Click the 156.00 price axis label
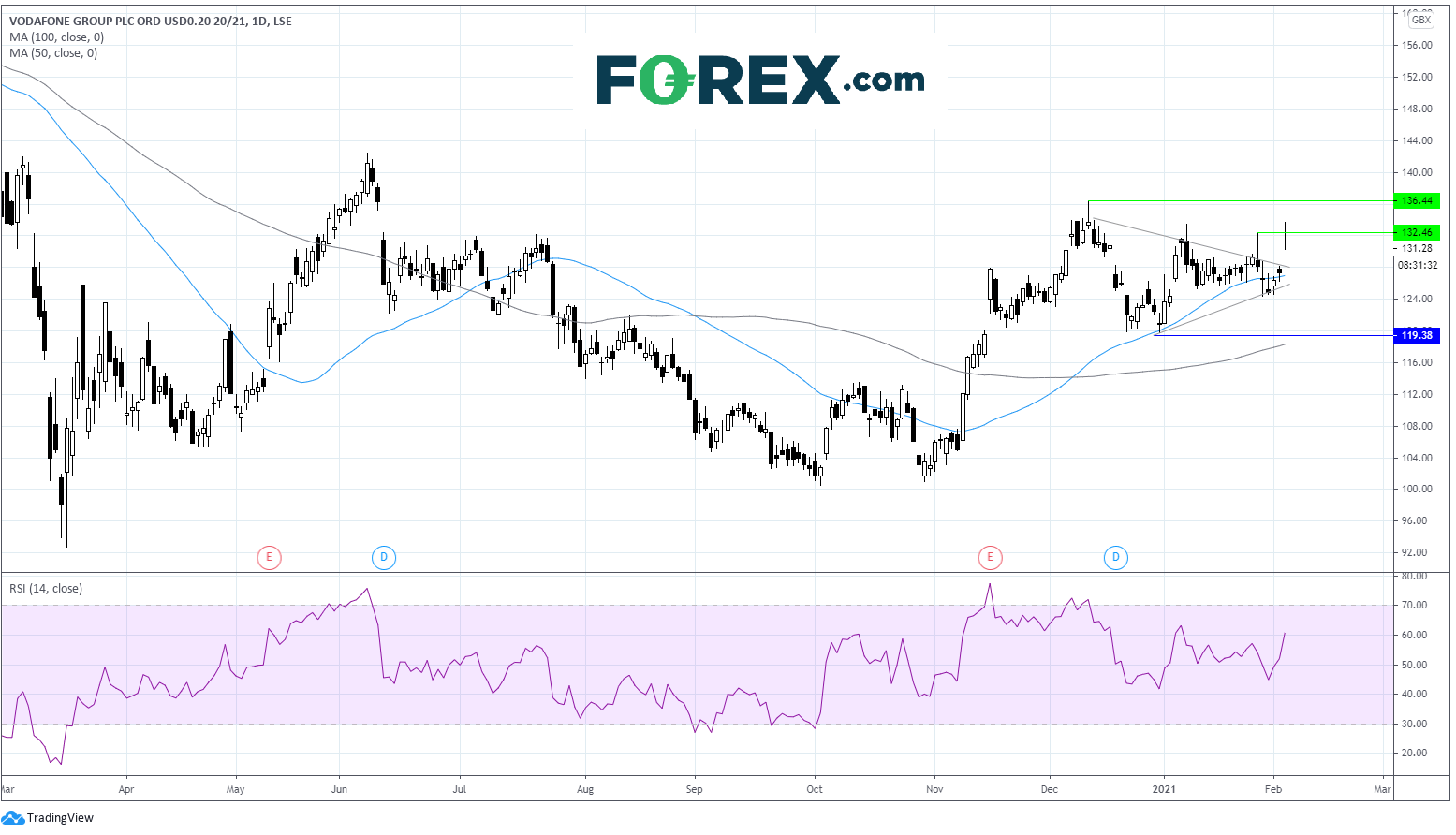This screenshot has width=1456, height=835. click(x=1418, y=45)
